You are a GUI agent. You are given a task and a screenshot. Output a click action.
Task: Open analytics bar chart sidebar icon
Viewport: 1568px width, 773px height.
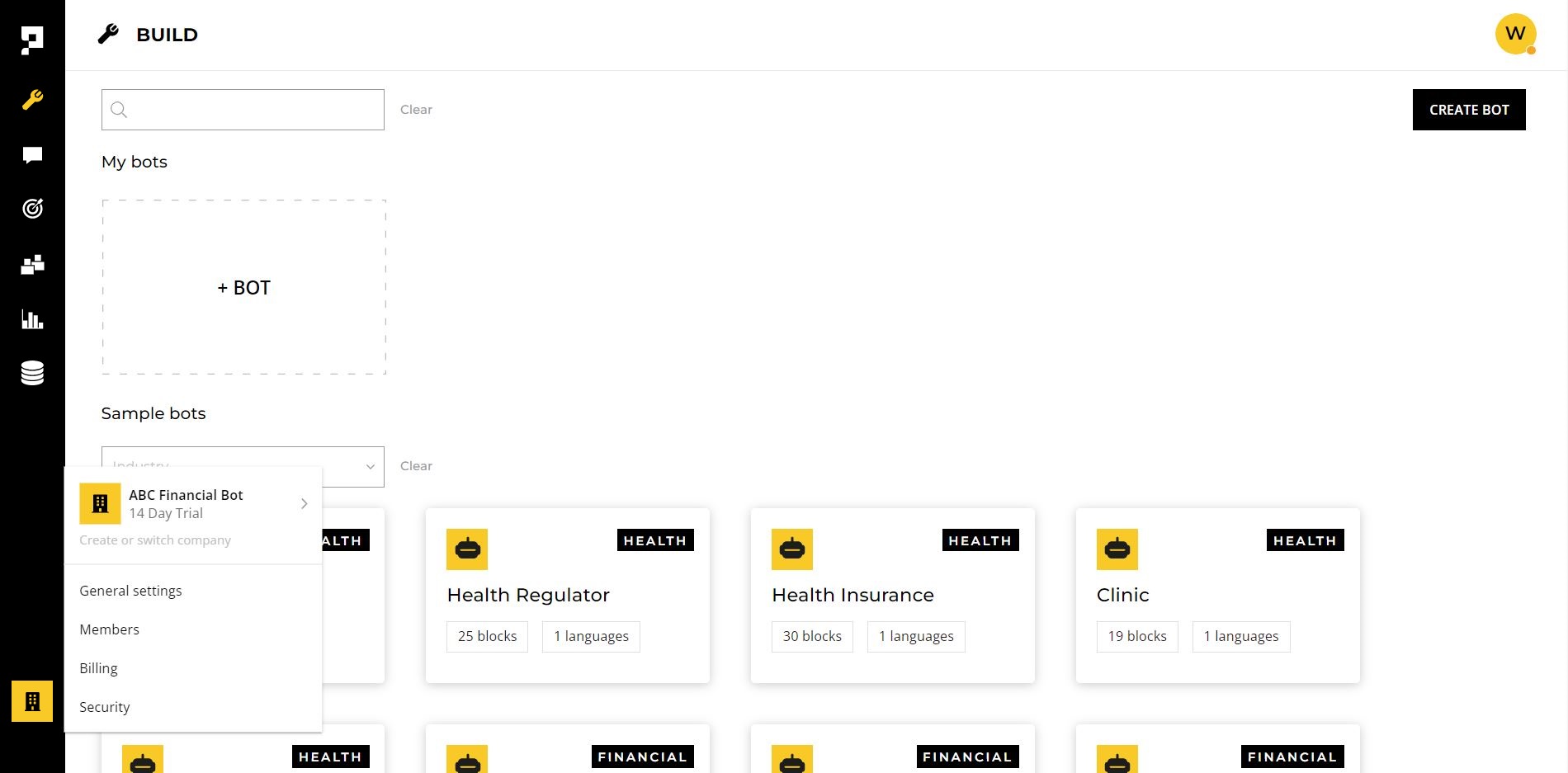[x=32, y=319]
